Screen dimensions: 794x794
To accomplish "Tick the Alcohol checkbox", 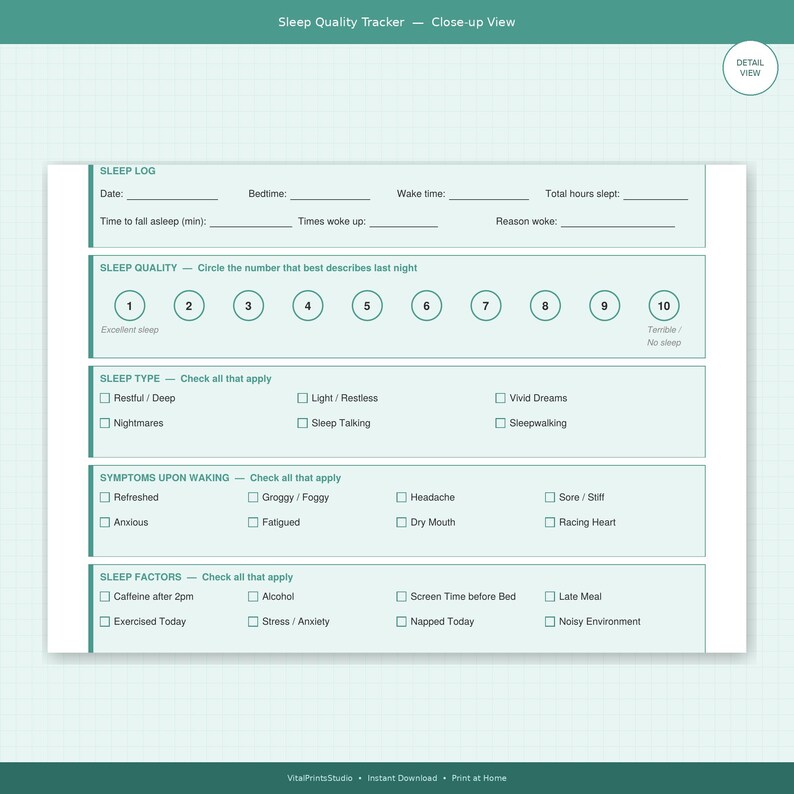I will 253,597.
